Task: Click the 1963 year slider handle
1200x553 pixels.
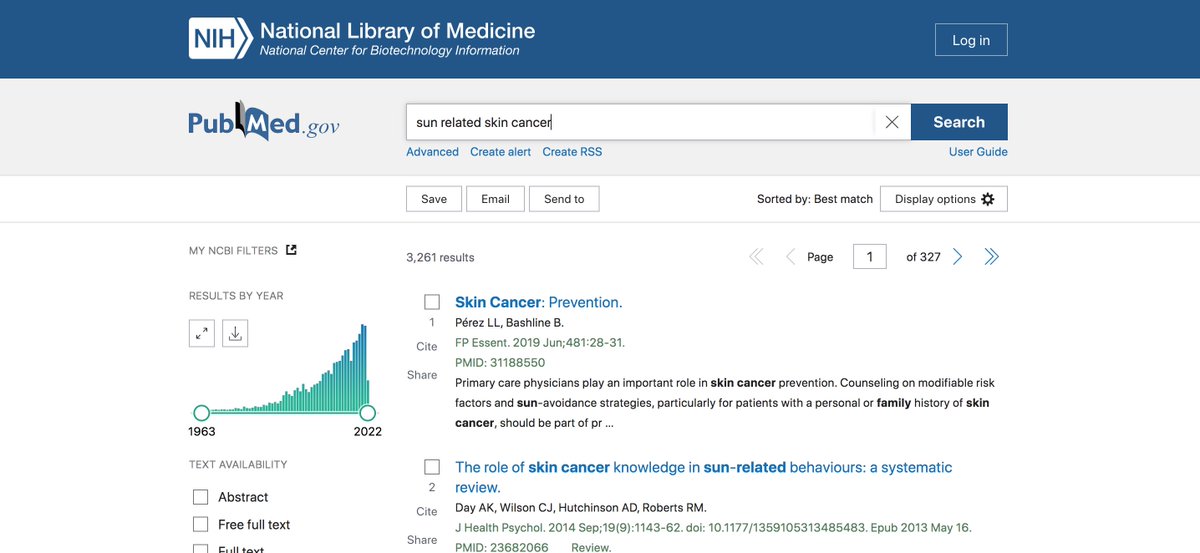Action: click(x=201, y=413)
